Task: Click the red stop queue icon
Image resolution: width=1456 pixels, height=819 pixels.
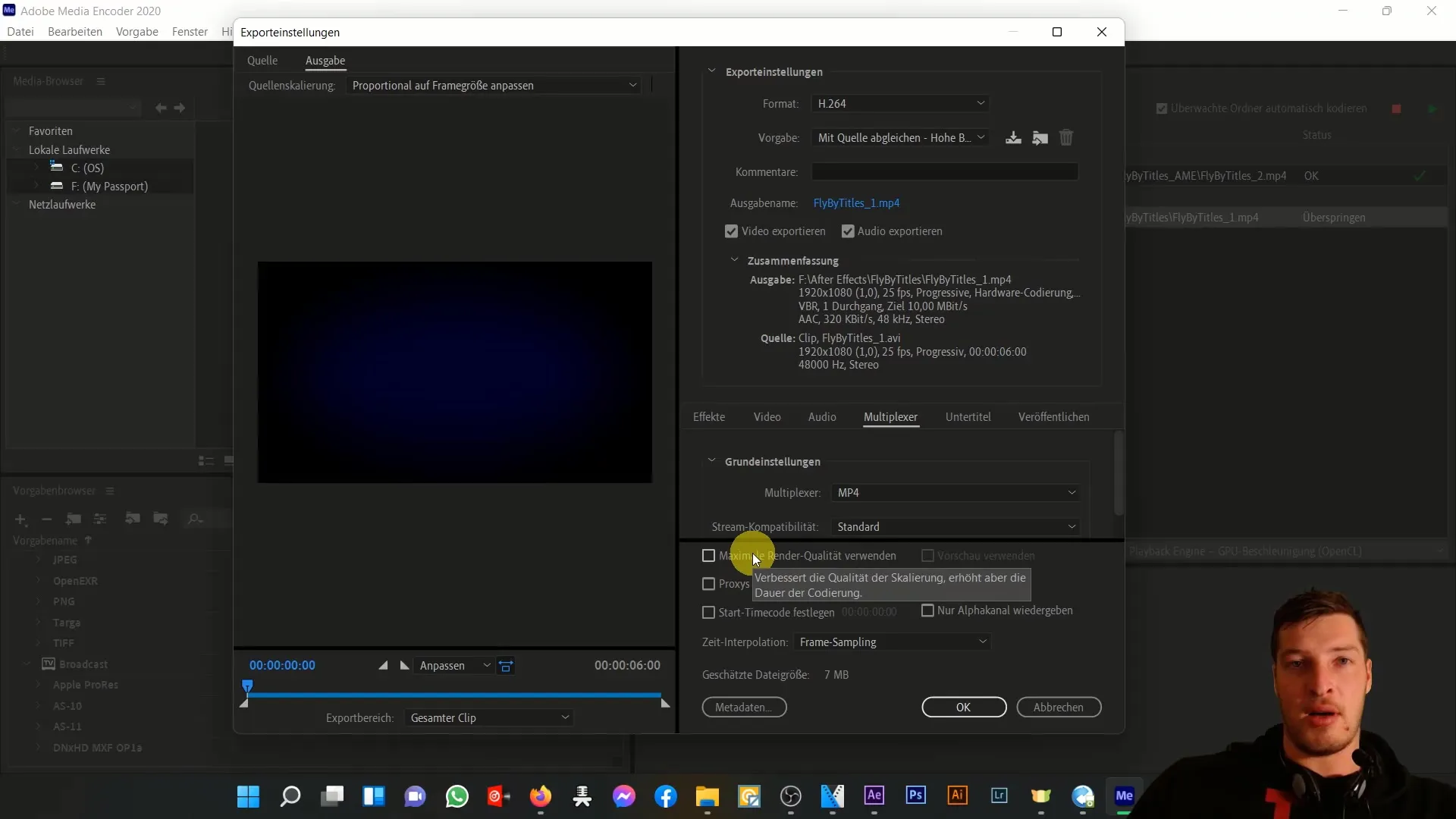Action: click(1396, 108)
